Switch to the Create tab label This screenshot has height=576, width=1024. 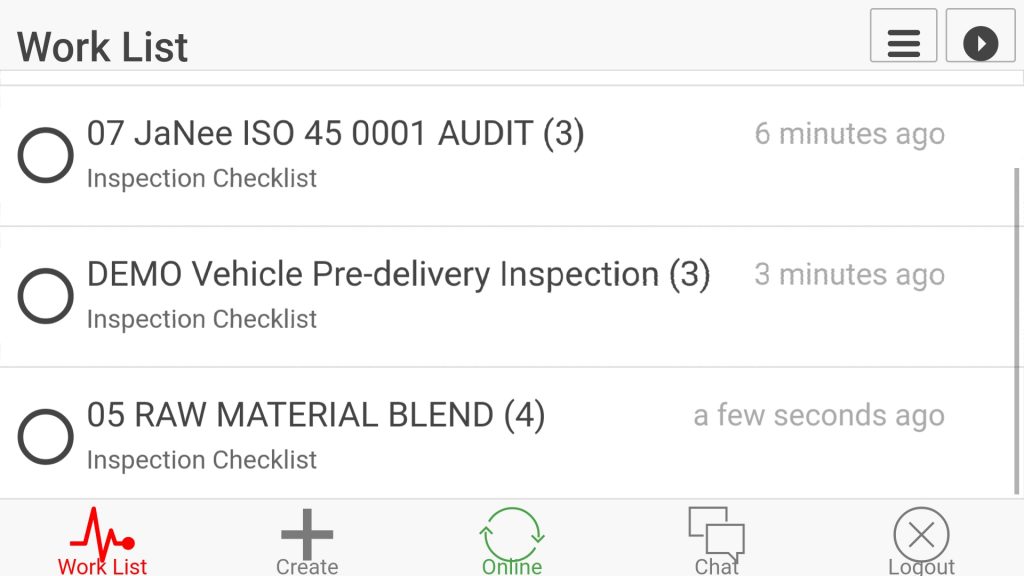[307, 567]
